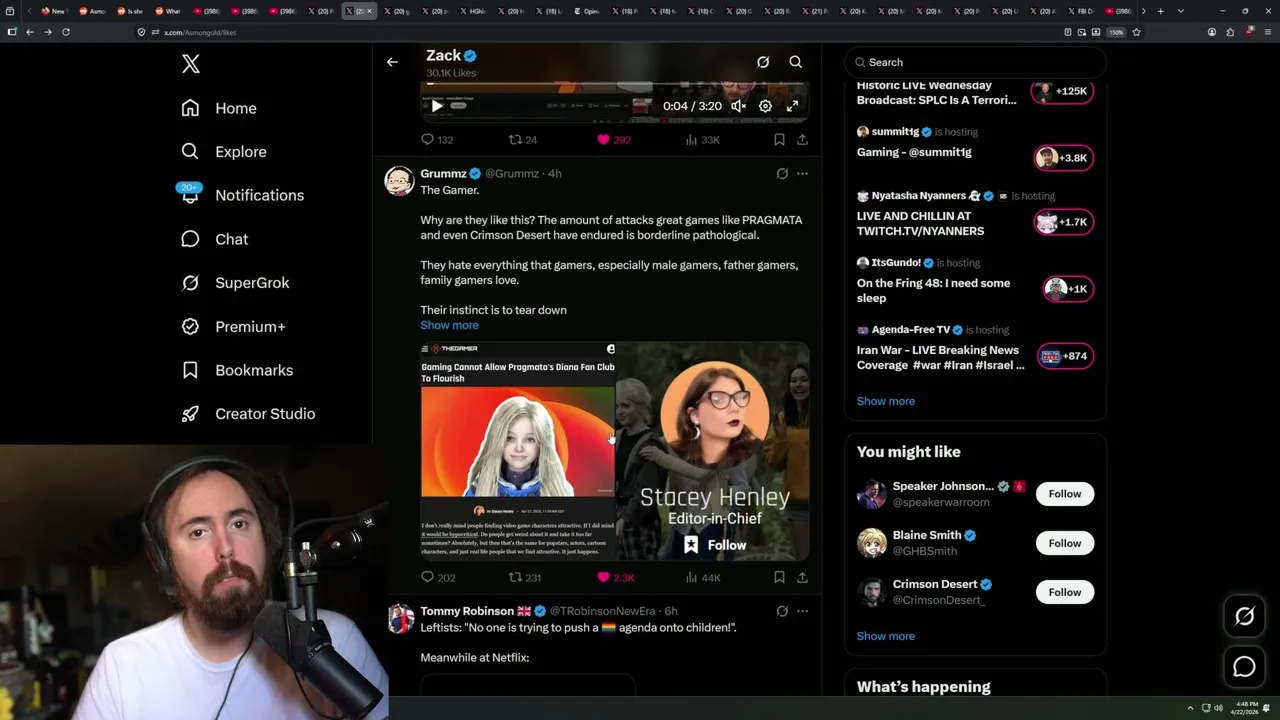
Task: Click the Grok icon in Zack header
Action: 763,62
